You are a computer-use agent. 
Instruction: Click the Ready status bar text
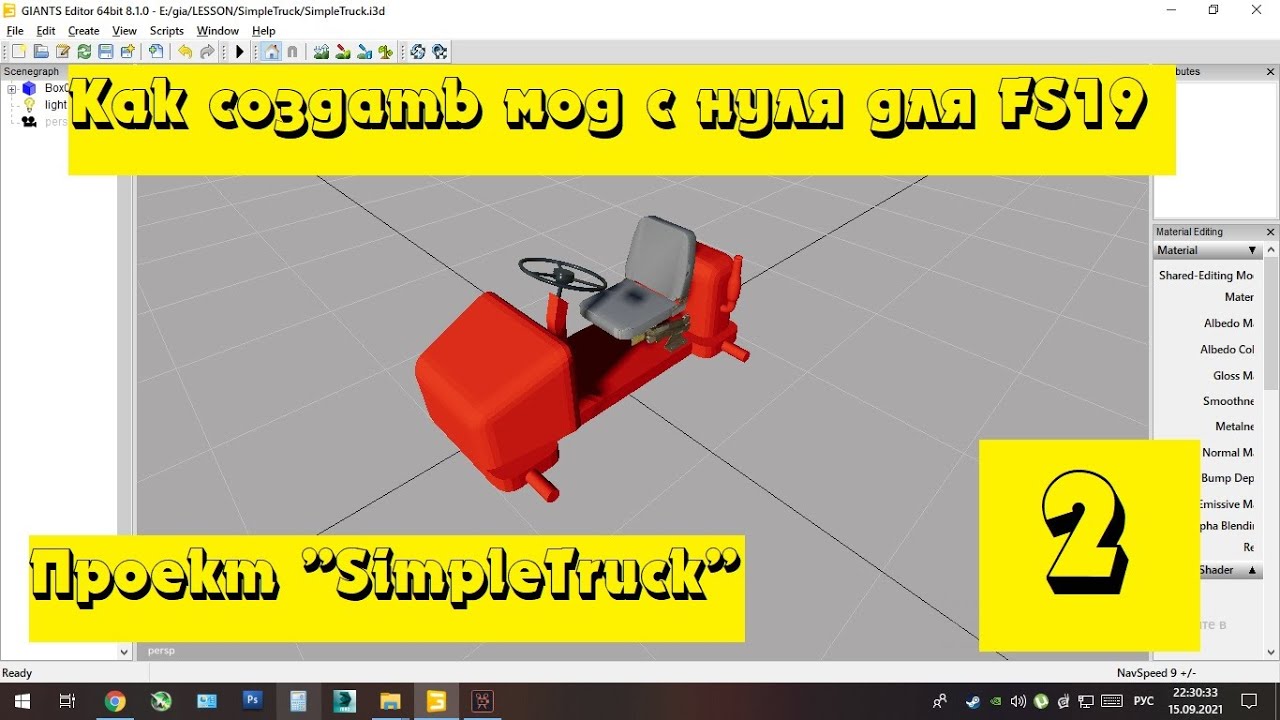(x=17, y=673)
